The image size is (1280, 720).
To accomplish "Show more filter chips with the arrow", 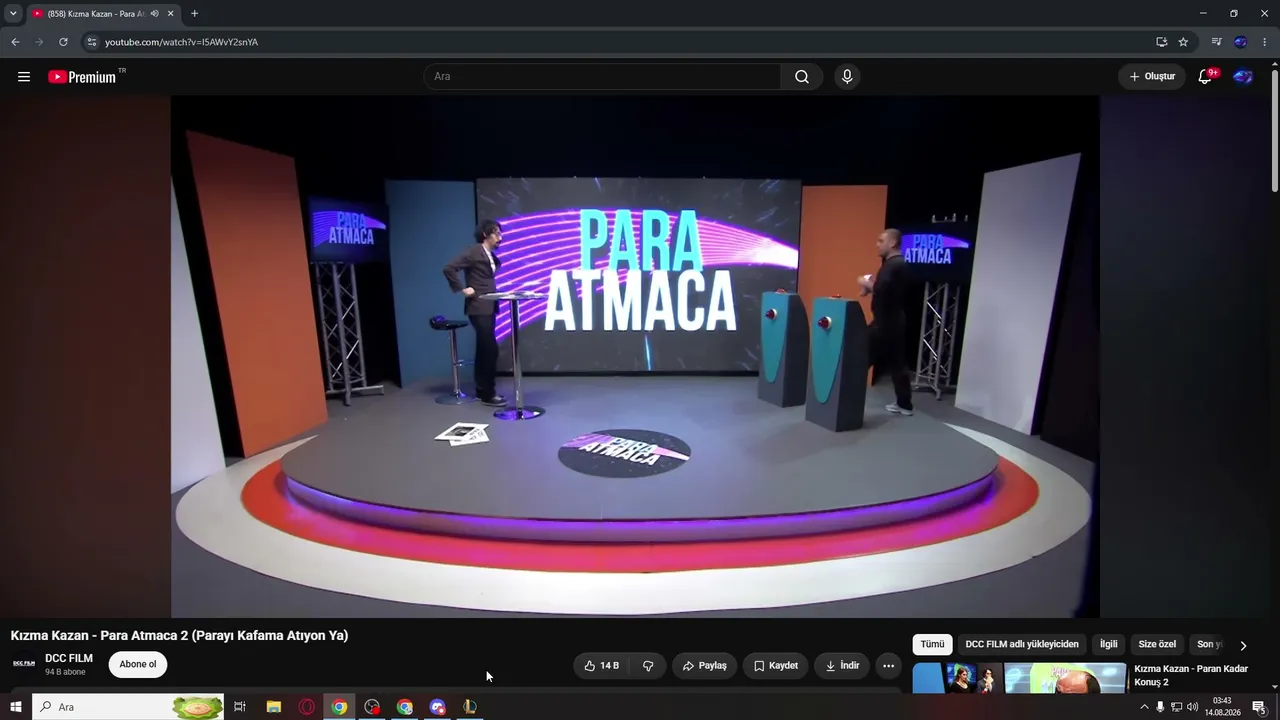I will coord(1243,645).
